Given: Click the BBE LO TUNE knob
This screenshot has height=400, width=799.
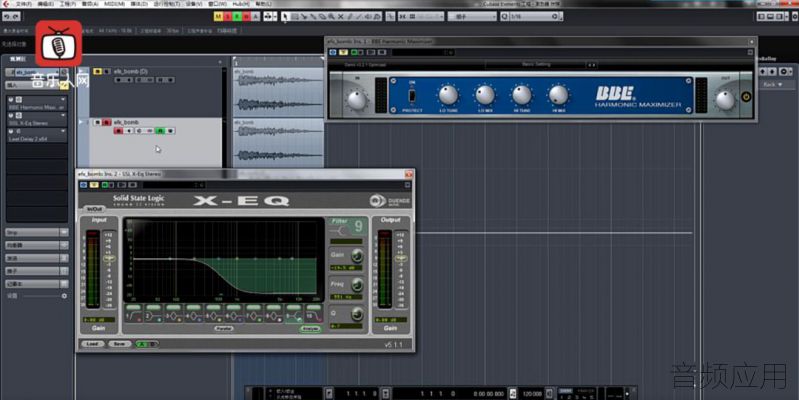Looking at the screenshot, I should point(448,95).
